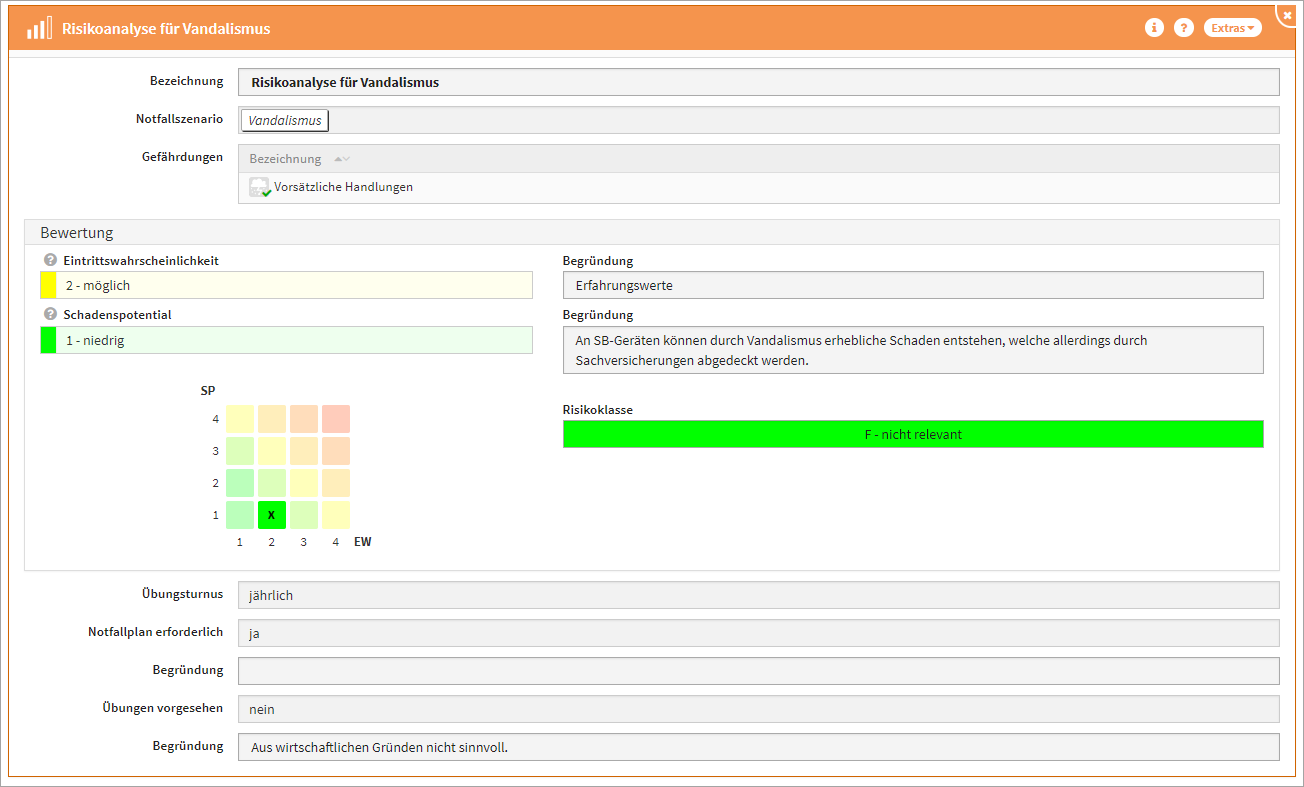Click the Notfallplan erforderlich field 'ja'
Viewport: 1304px width, 787px height.
(x=758, y=633)
